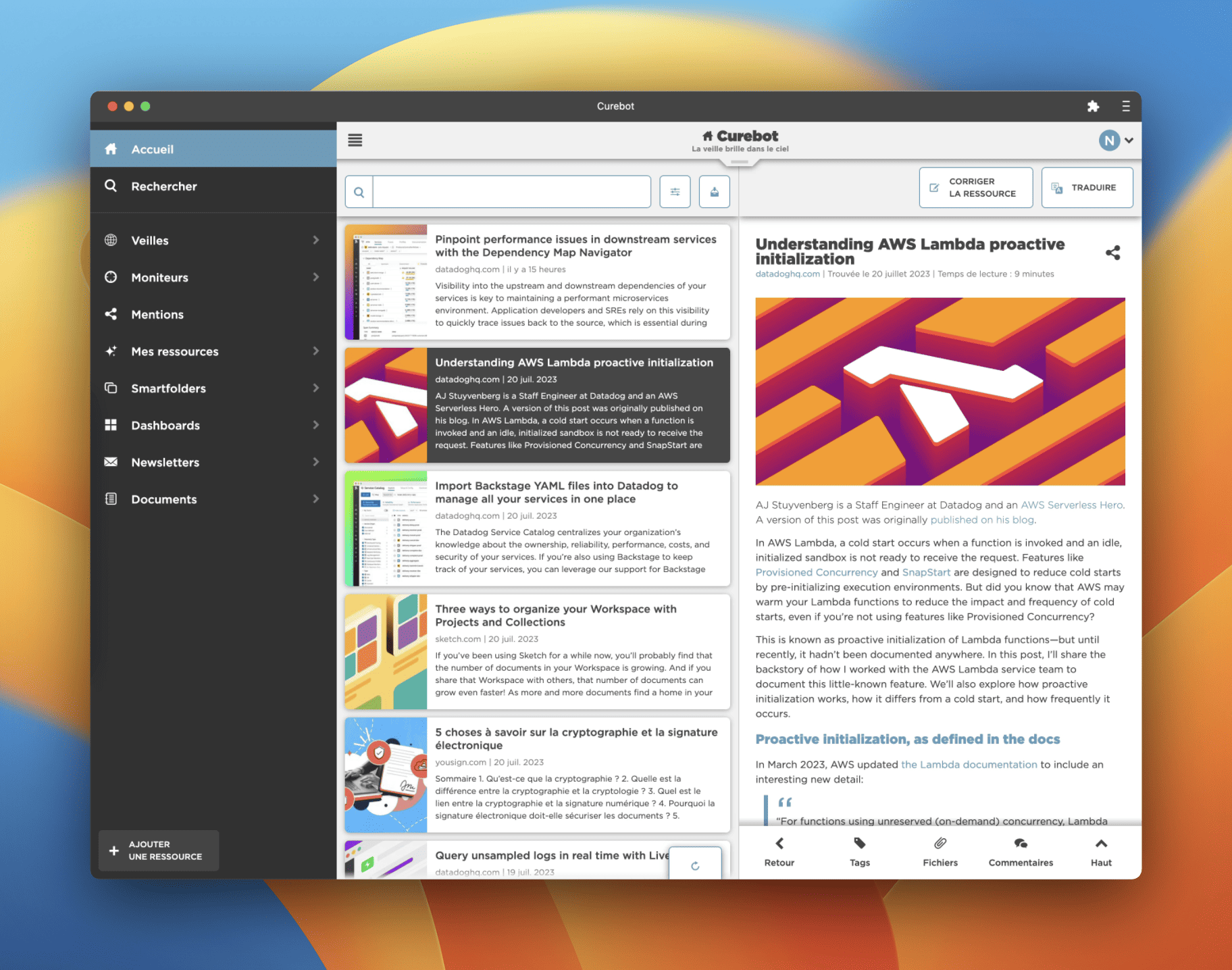
Task: Expand the Moniteurs submenu chevron
Action: [x=315, y=277]
